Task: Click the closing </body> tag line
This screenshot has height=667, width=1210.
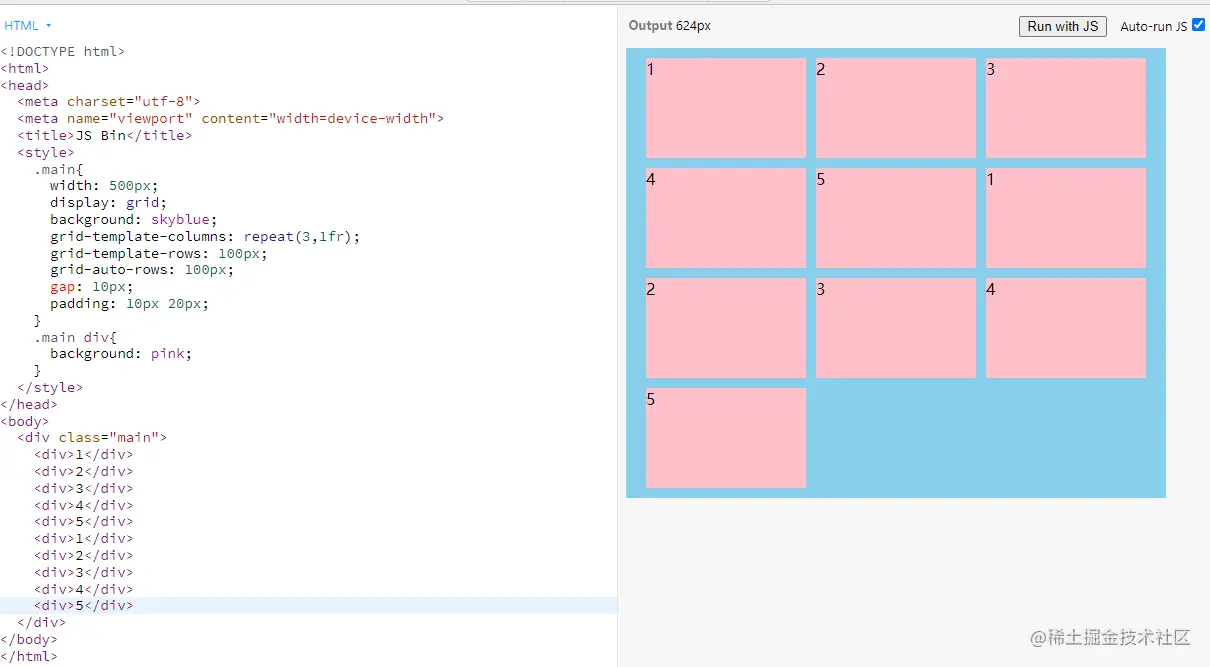Action: (x=29, y=639)
